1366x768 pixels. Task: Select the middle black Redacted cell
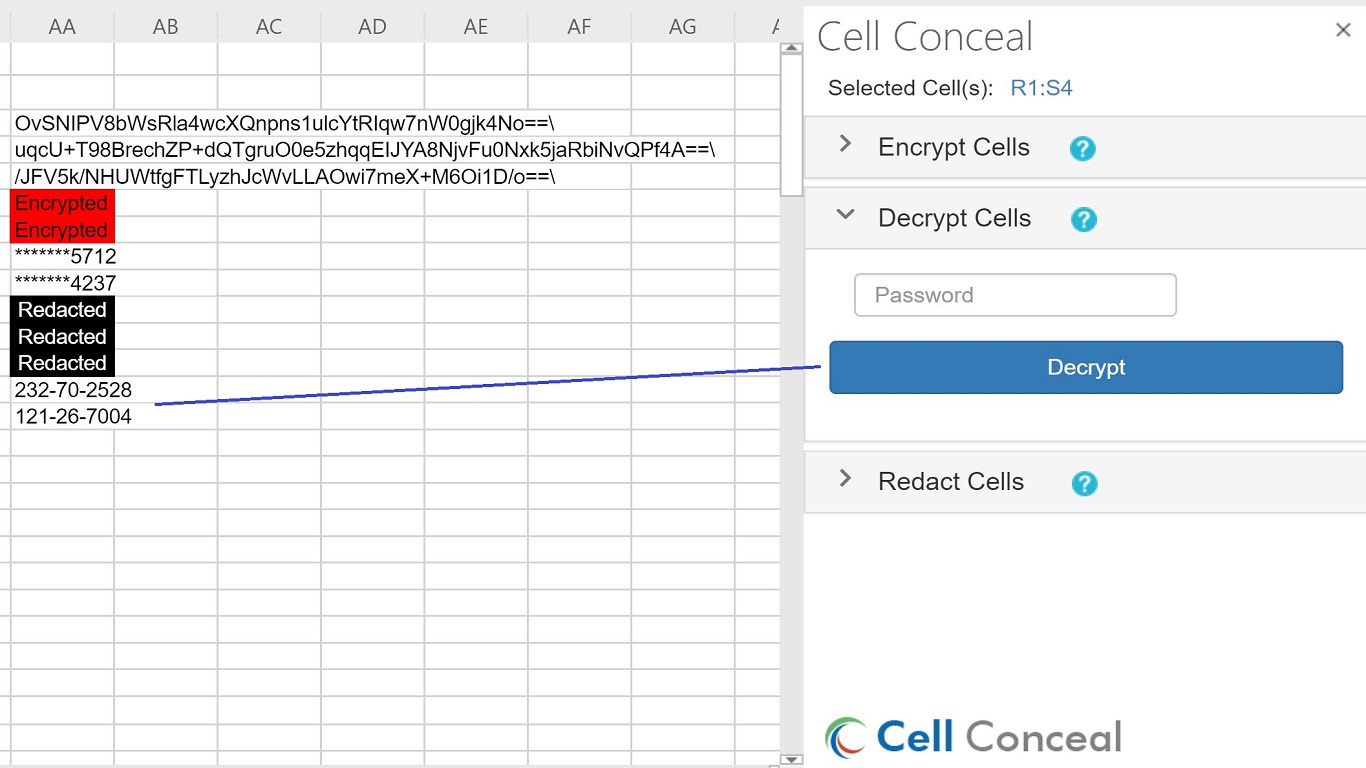tap(62, 336)
